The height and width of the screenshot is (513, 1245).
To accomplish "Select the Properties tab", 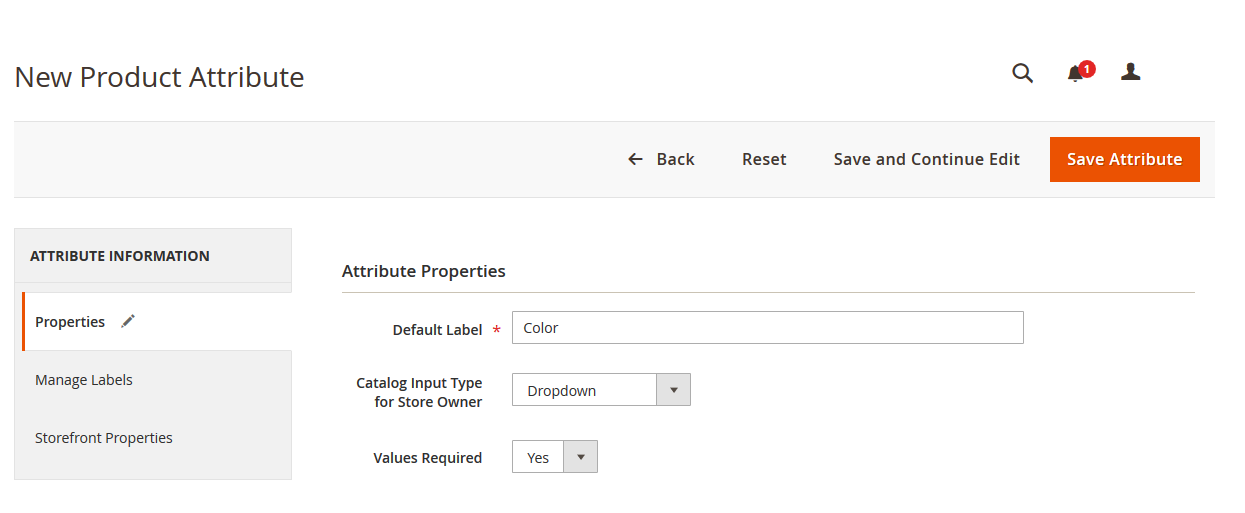I will [157, 322].
